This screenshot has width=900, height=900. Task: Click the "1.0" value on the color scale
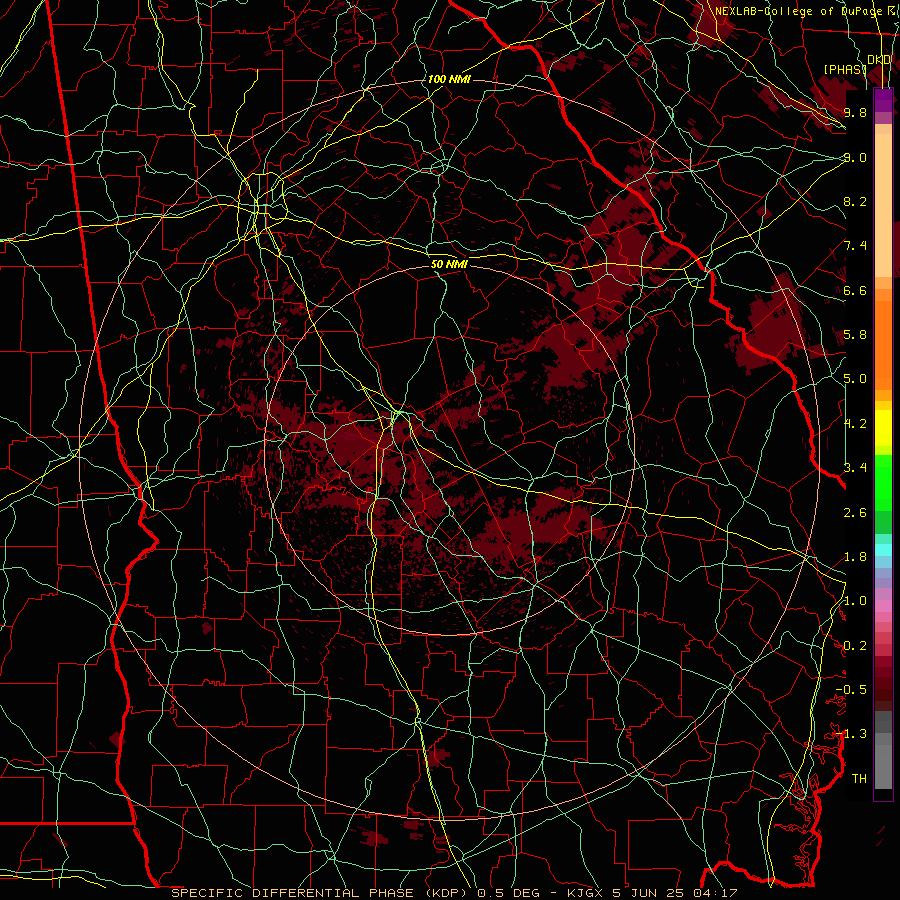(x=855, y=601)
